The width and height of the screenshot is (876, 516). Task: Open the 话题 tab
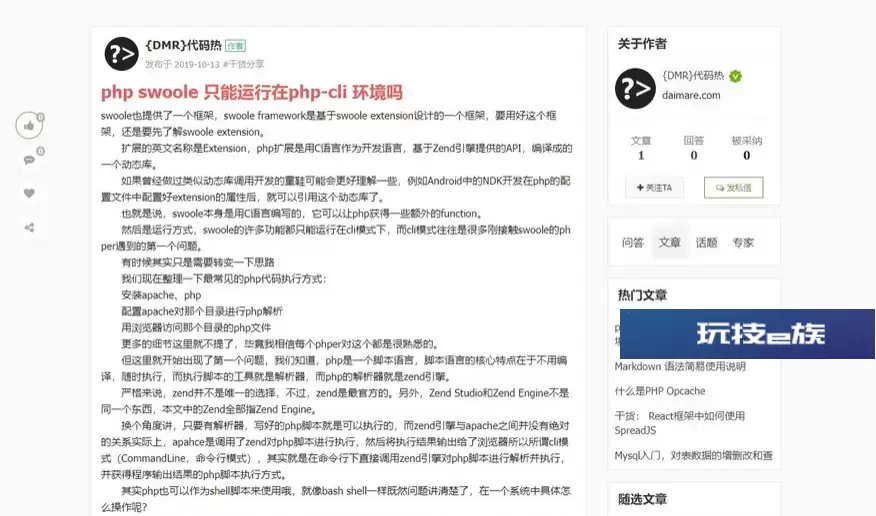[x=706, y=242]
